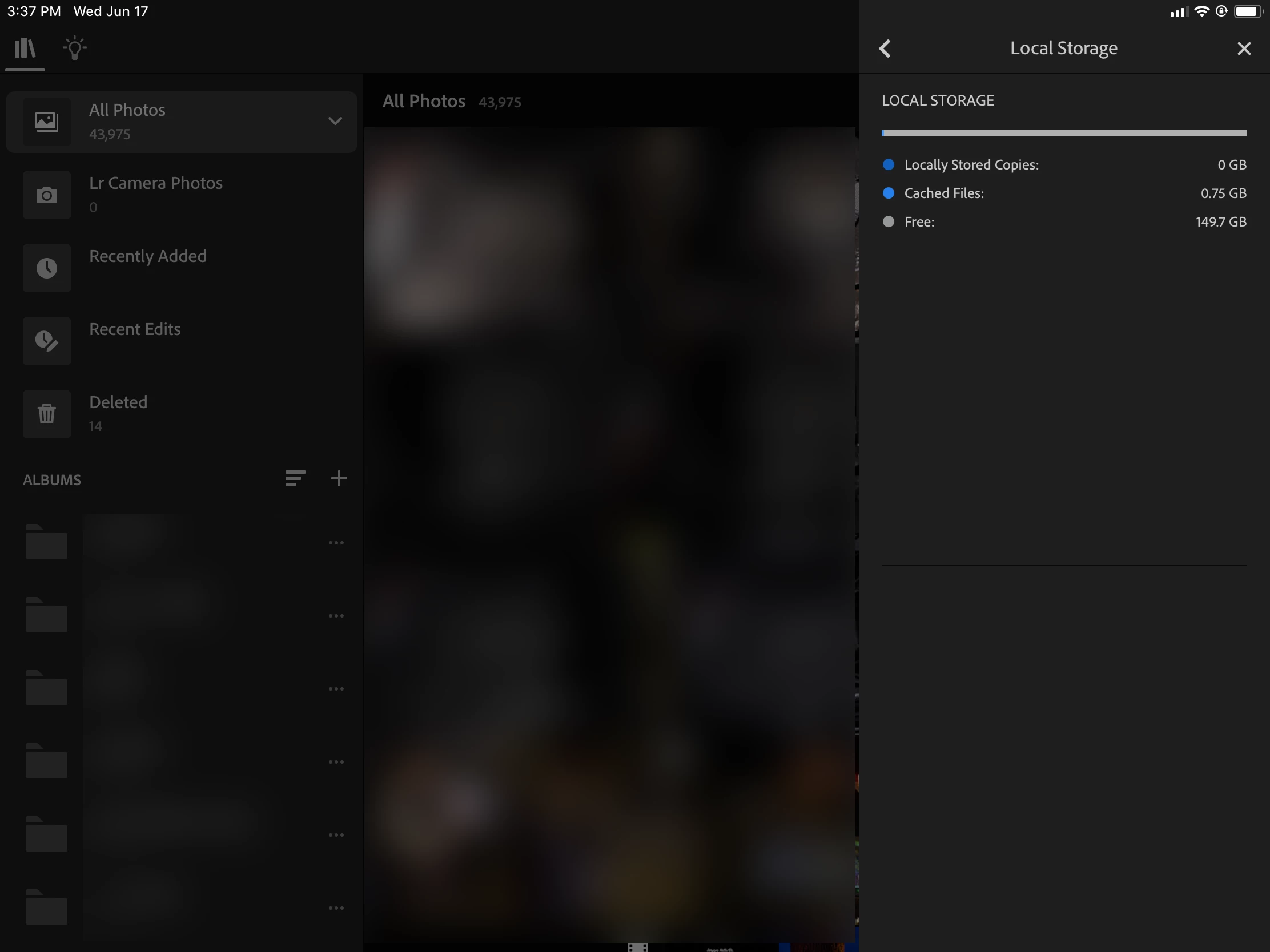Go back from Local Storage panel
Image resolution: width=1270 pixels, height=952 pixels.
tap(885, 48)
